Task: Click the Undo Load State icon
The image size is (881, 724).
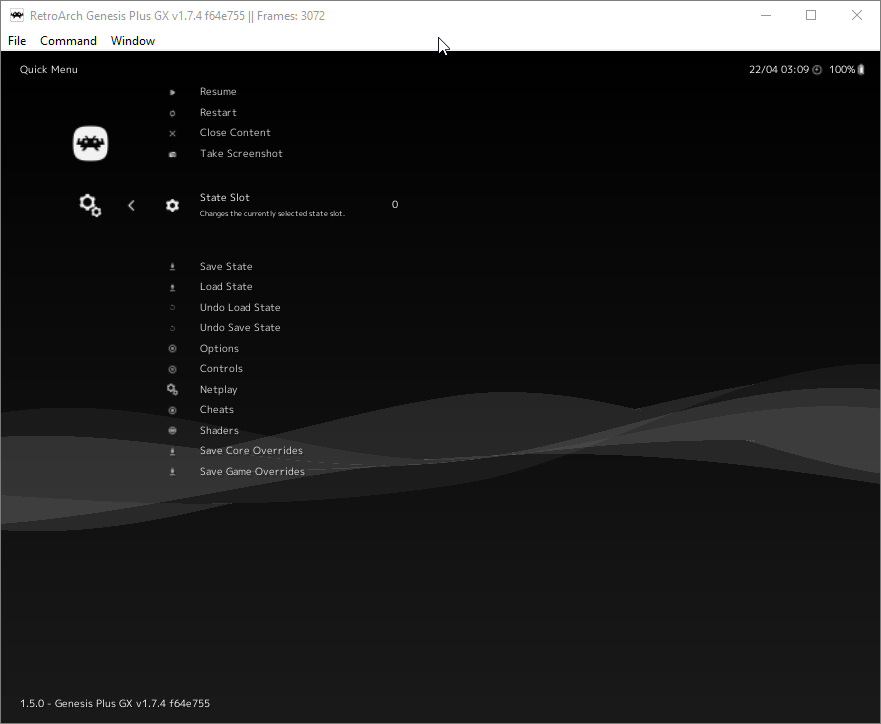Action: (x=172, y=308)
